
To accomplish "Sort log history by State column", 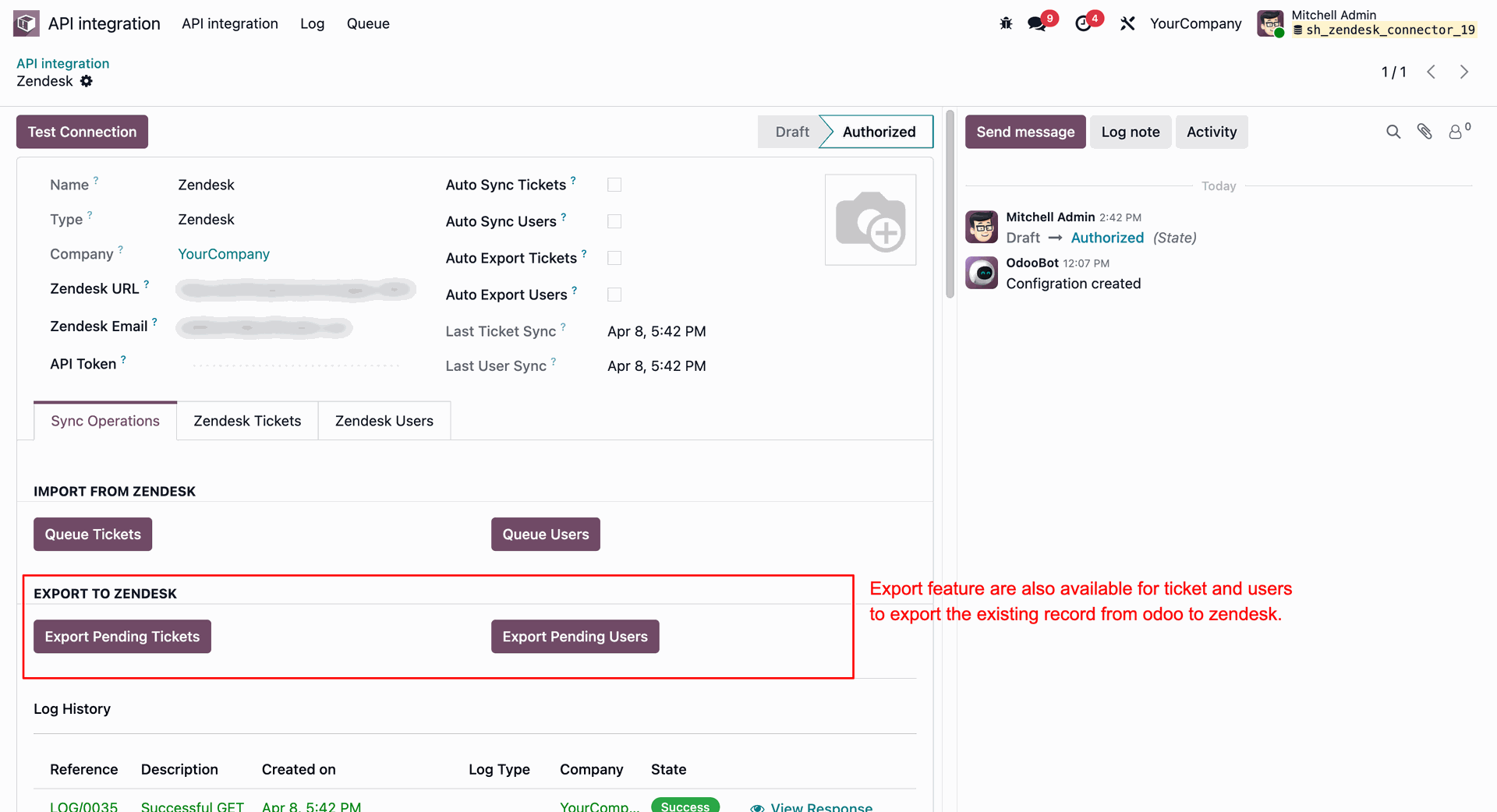I will coord(669,769).
